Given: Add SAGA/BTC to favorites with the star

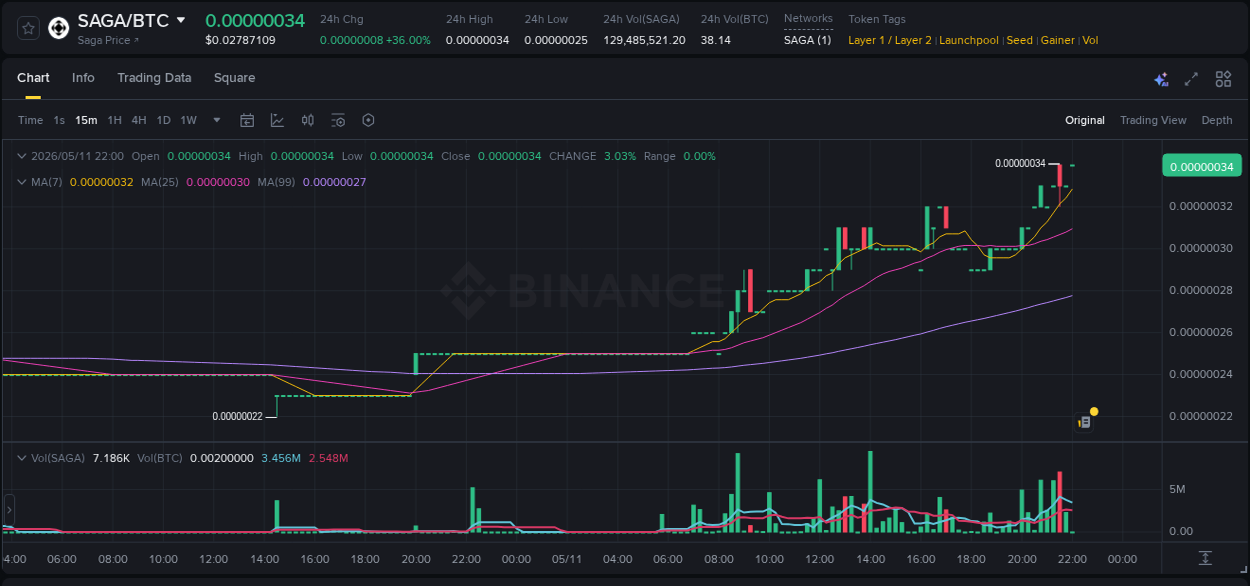Looking at the screenshot, I should (x=28, y=28).
